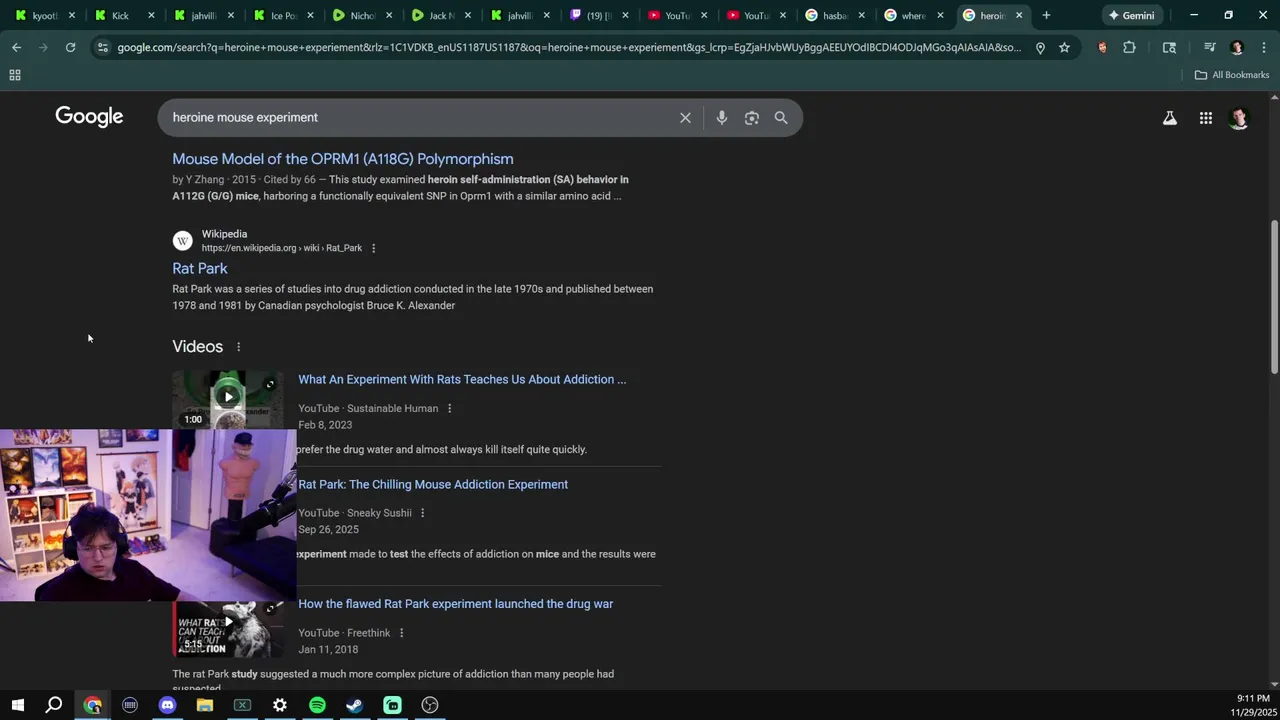Bookmark this page with the star icon

(1064, 47)
